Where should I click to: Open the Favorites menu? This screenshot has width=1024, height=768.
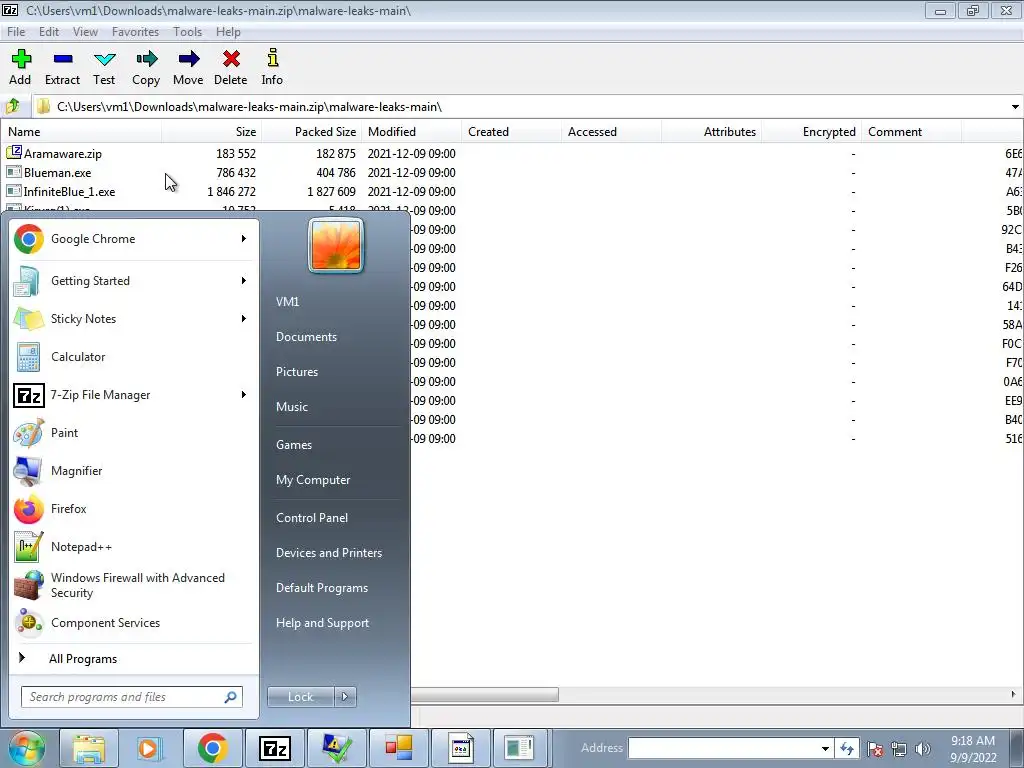pos(135,32)
